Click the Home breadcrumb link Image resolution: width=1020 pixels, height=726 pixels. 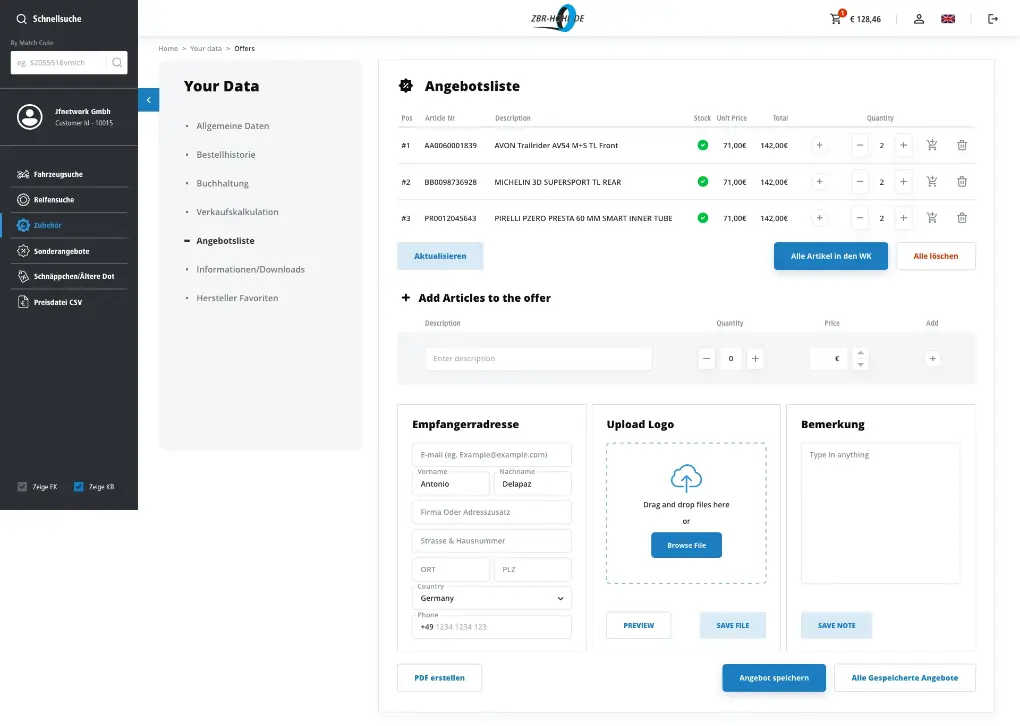click(168, 48)
